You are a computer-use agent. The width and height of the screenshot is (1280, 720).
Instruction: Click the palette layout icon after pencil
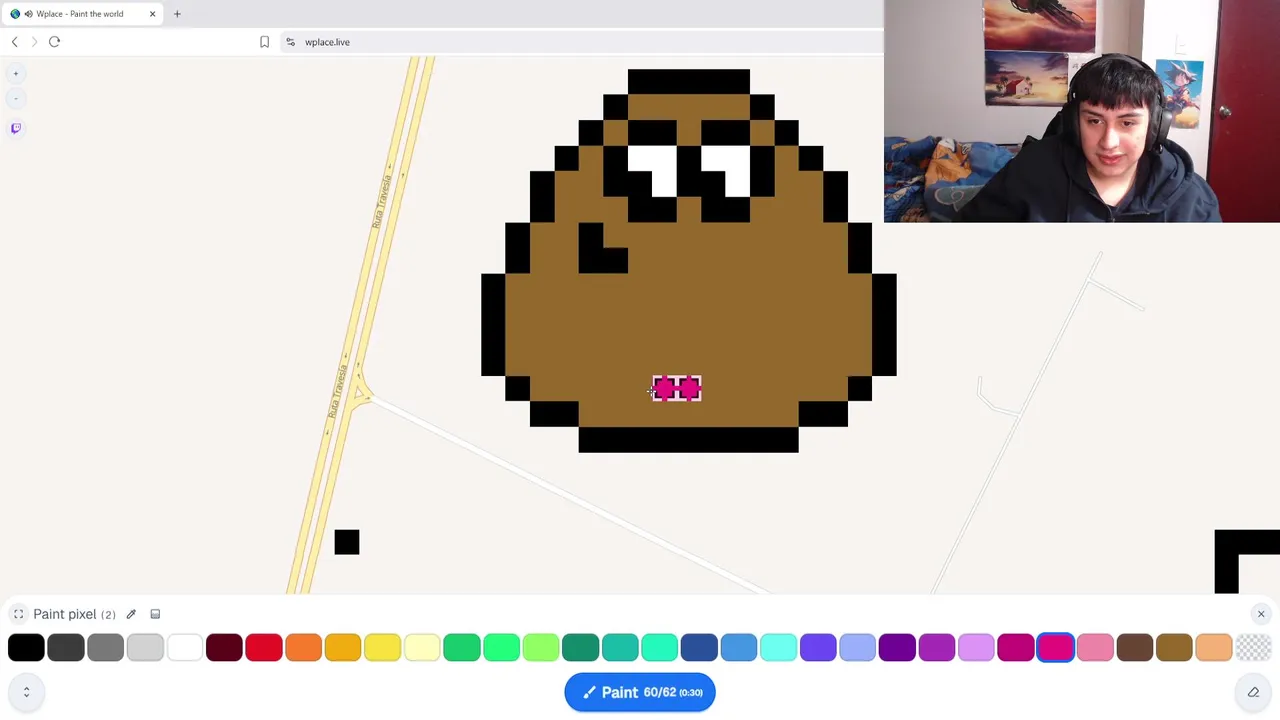155,614
